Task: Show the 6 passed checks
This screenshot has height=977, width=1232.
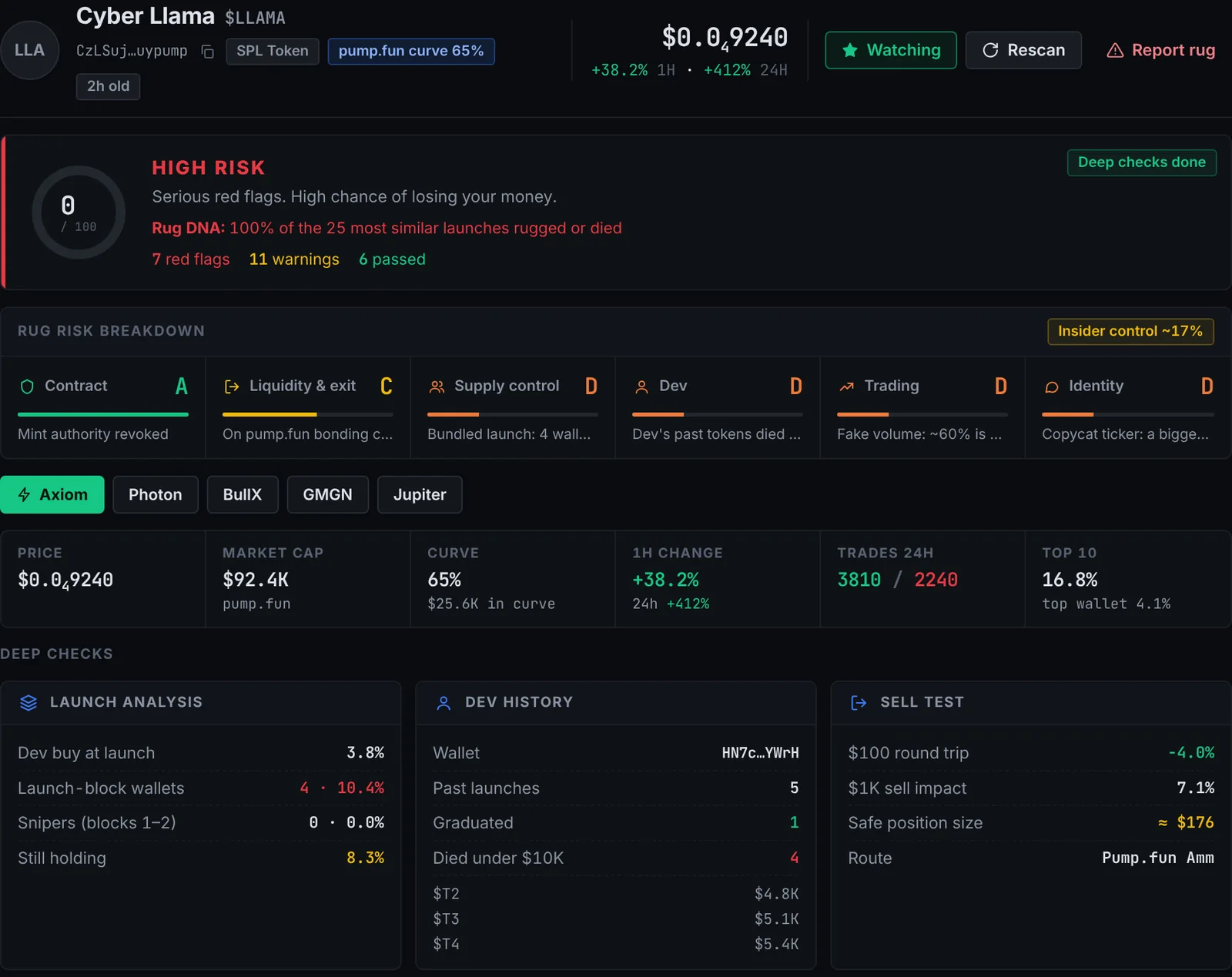Action: pos(392,259)
